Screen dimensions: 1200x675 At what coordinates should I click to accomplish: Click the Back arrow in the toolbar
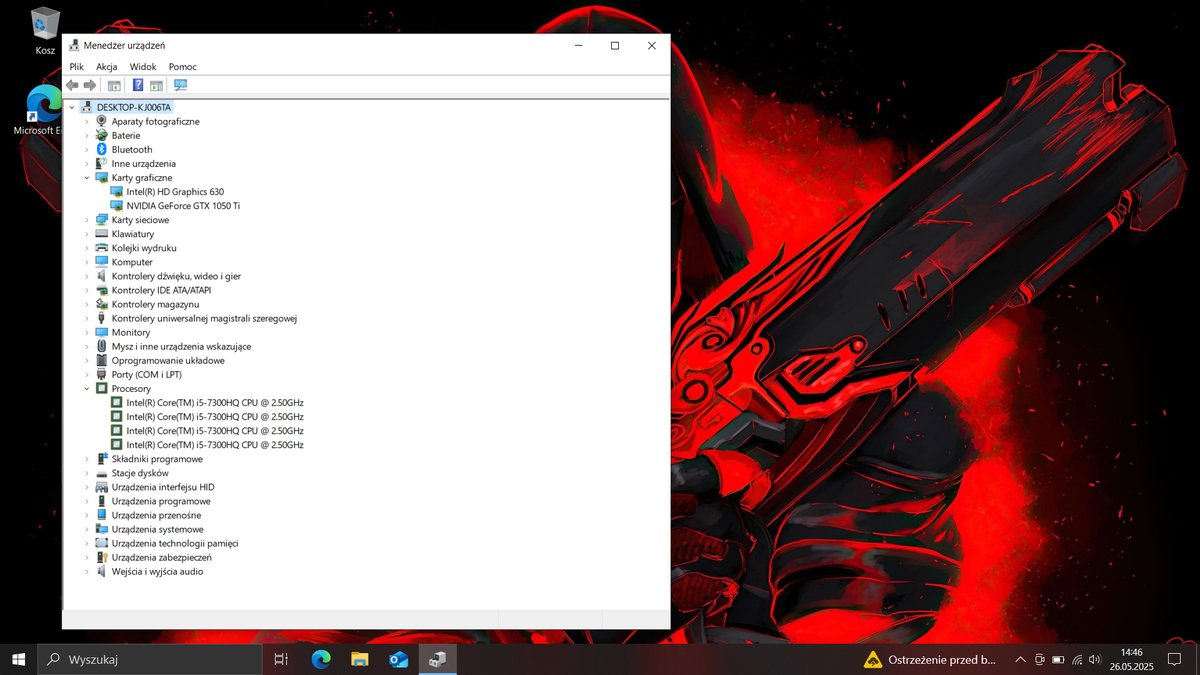click(x=72, y=86)
